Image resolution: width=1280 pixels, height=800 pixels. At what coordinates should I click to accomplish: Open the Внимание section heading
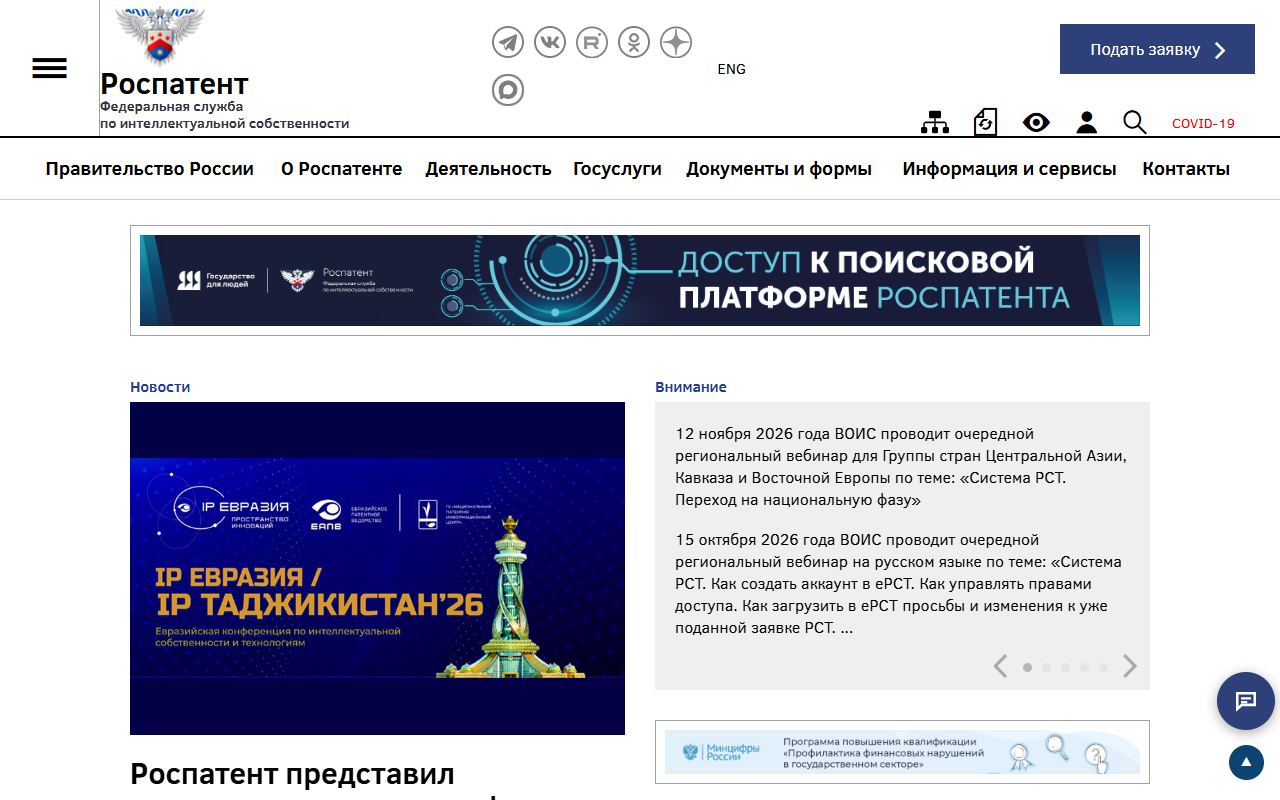pos(691,387)
